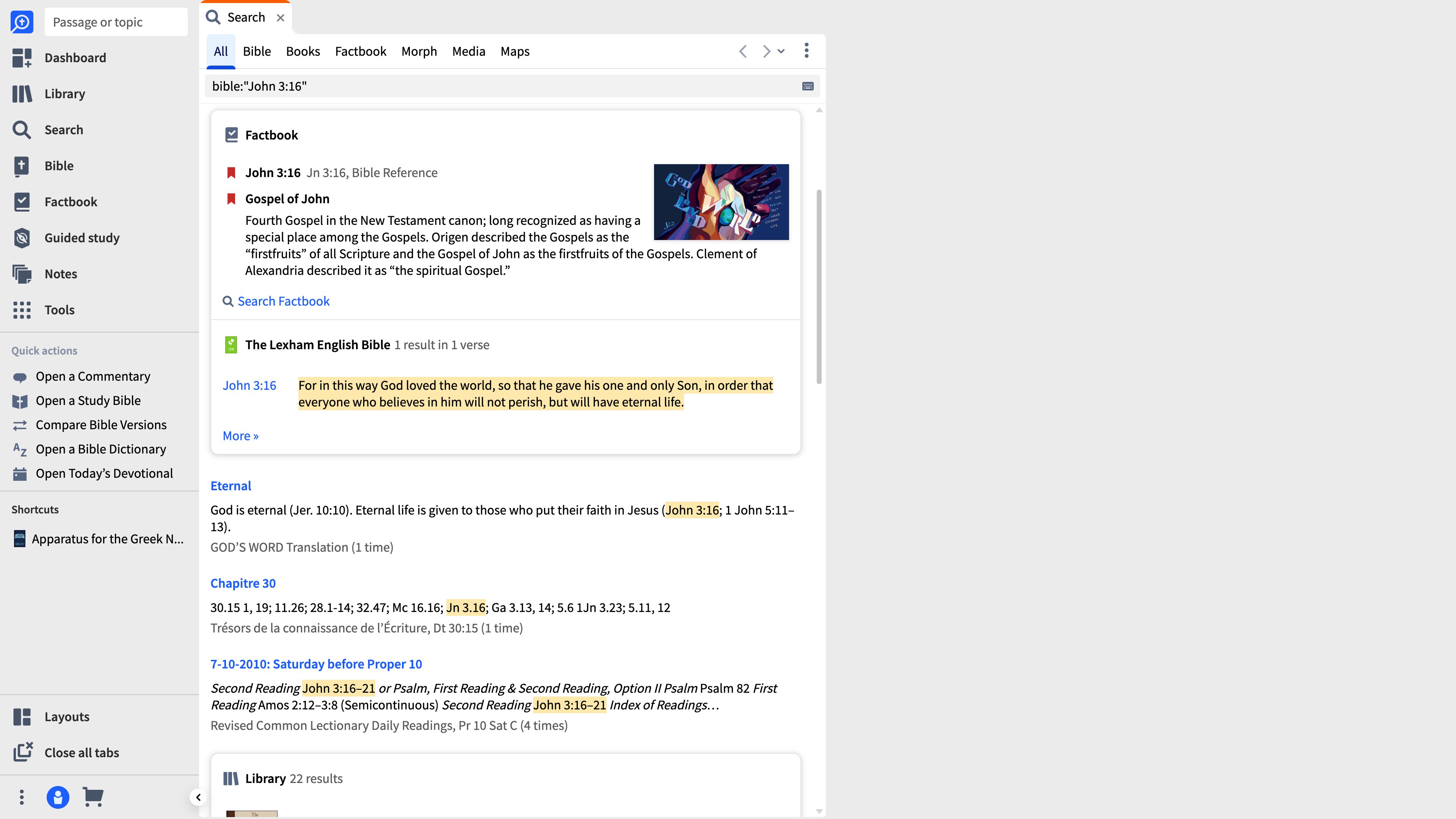
Task: Click Open a Bible Dictionary quick action
Action: click(100, 449)
